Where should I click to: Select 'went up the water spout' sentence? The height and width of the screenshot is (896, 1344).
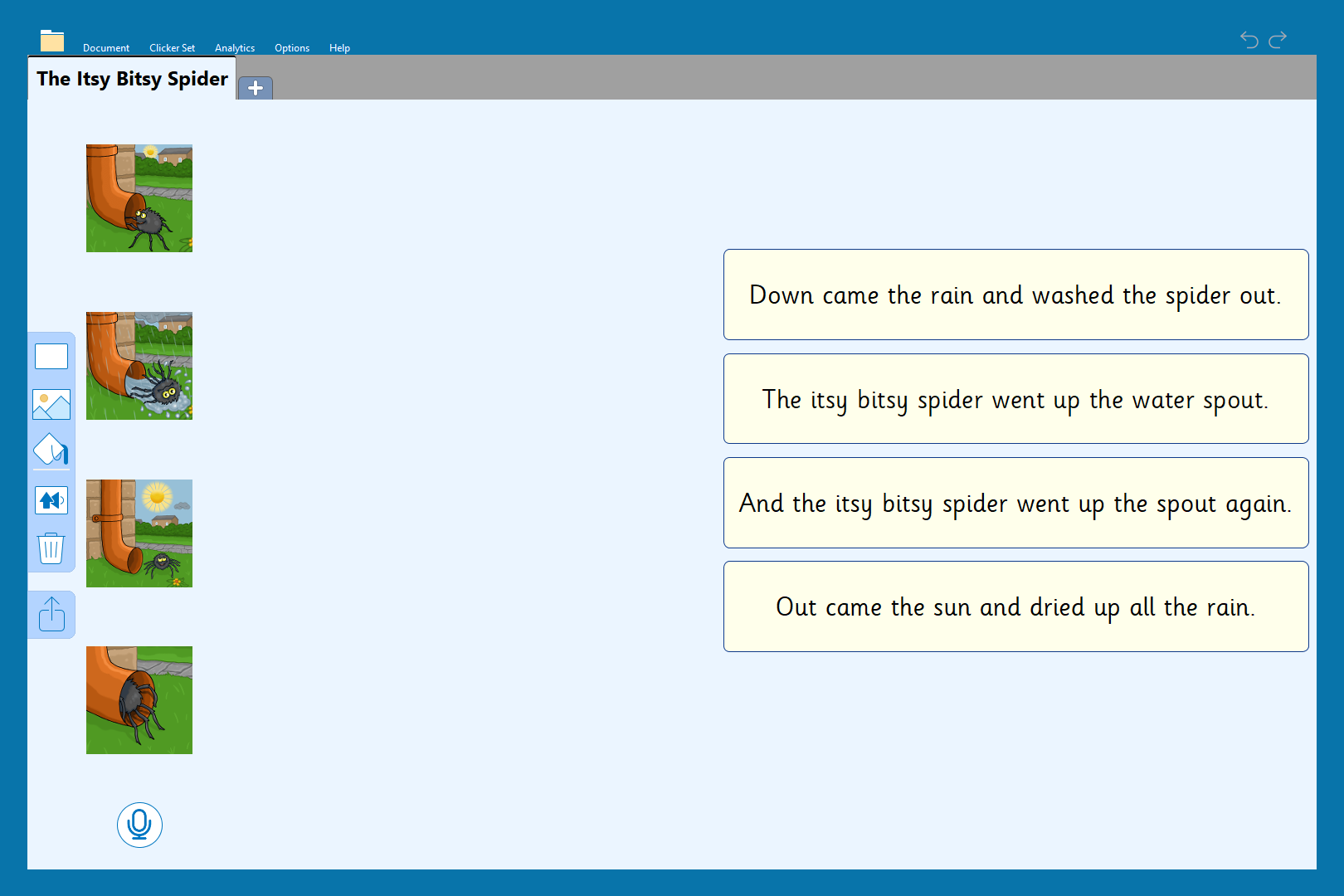[x=1015, y=399]
